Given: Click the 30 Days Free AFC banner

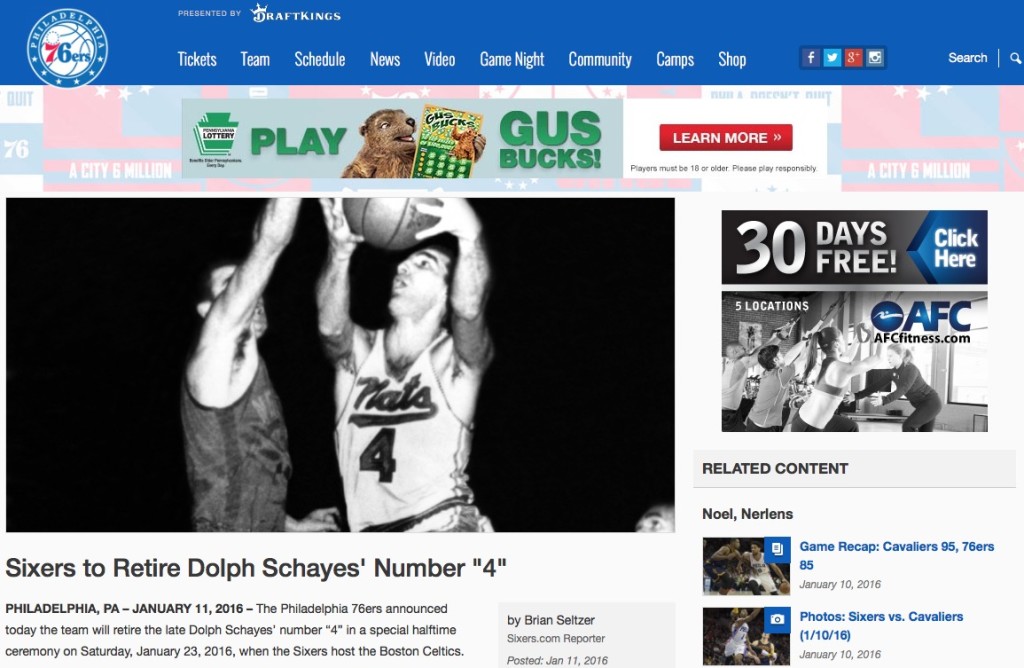Looking at the screenshot, I should 854,247.
